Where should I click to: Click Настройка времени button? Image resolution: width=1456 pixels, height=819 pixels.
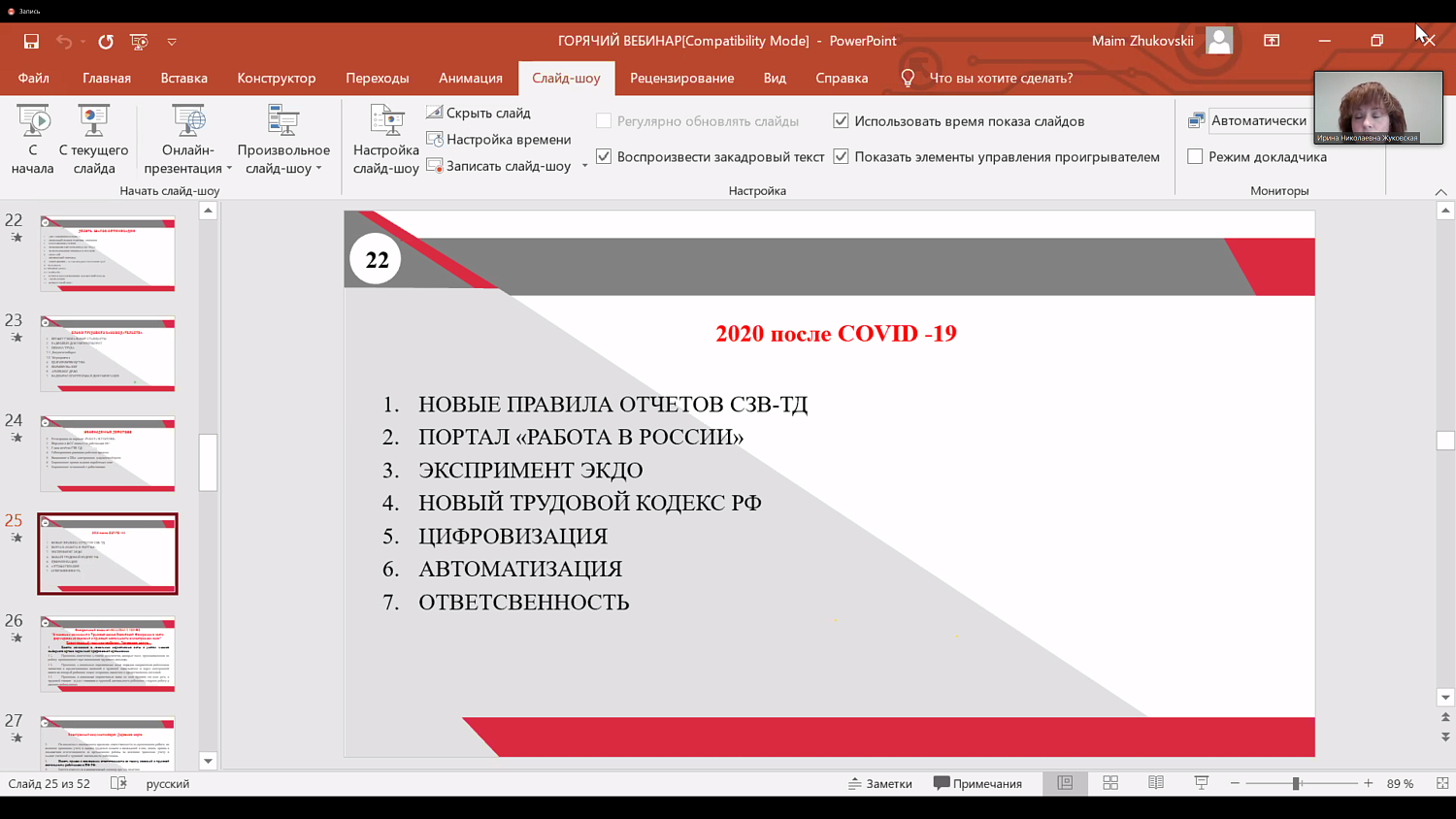click(499, 139)
